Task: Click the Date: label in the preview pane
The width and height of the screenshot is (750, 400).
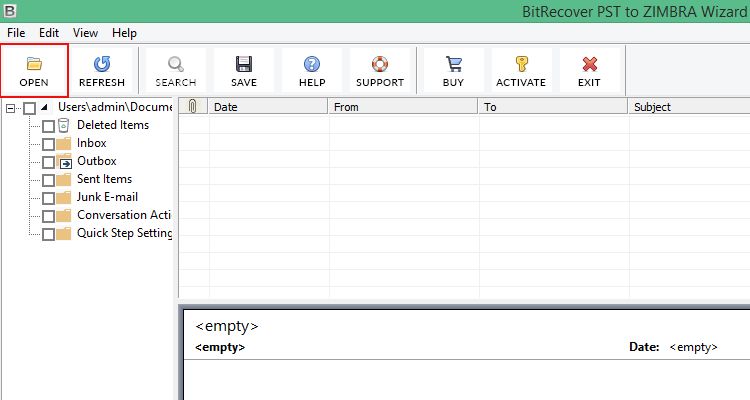Action: click(644, 347)
